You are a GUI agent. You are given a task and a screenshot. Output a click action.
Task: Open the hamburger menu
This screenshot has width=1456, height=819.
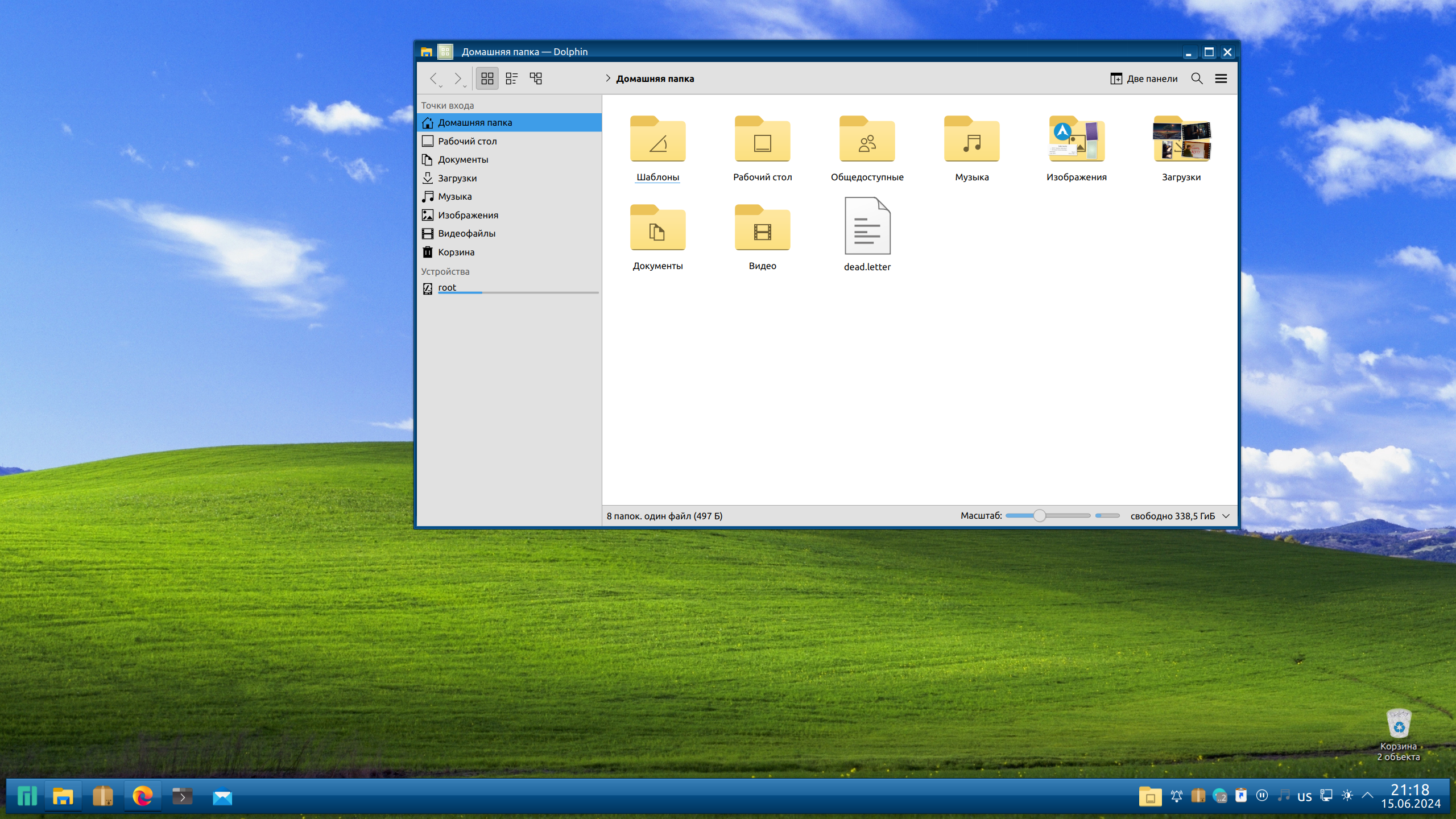(x=1221, y=78)
